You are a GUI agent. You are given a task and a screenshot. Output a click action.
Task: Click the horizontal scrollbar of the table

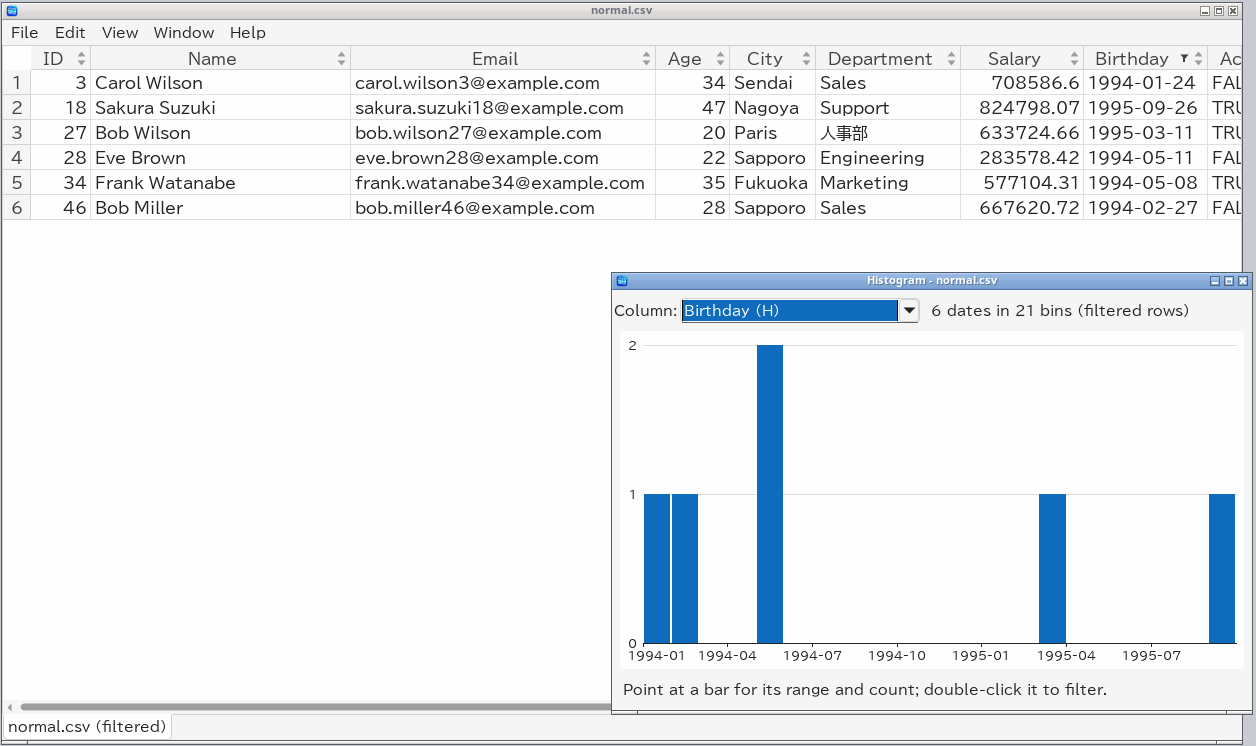[x=315, y=707]
